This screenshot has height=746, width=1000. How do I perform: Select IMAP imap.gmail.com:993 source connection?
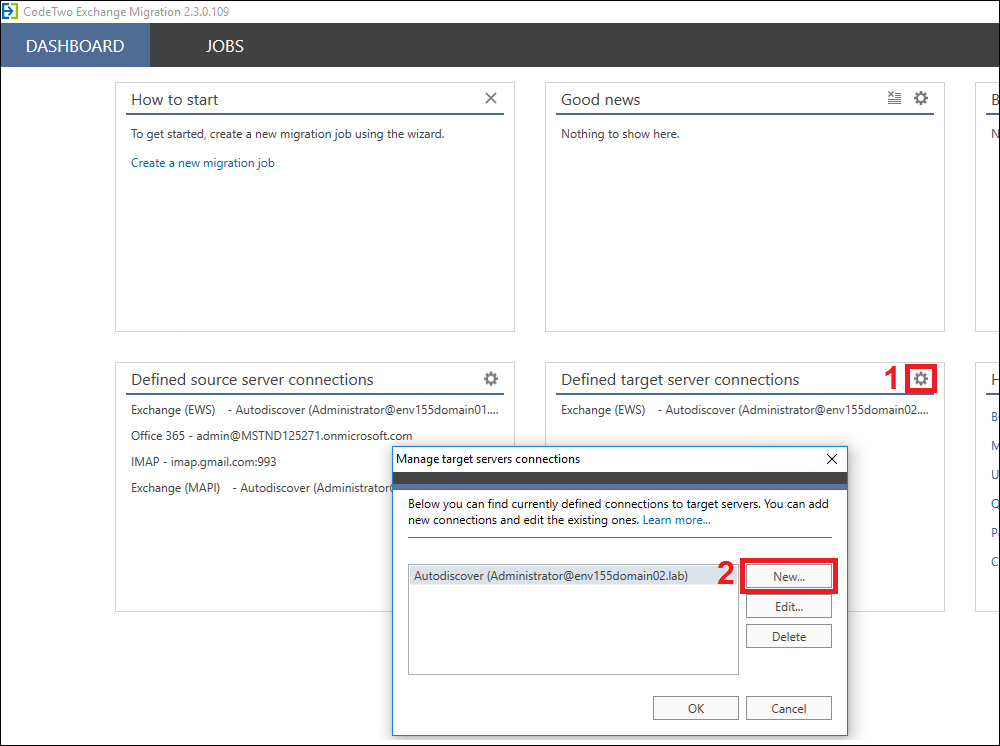point(203,462)
